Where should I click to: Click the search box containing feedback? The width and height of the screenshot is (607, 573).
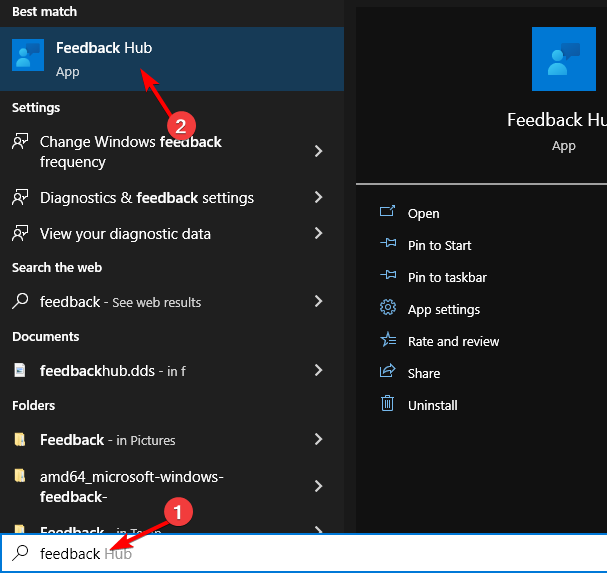304,553
